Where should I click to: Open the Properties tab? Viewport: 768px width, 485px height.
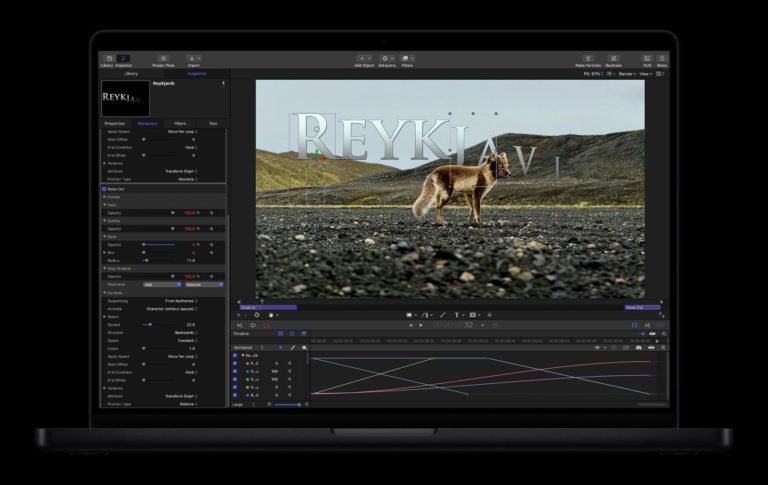(x=115, y=123)
